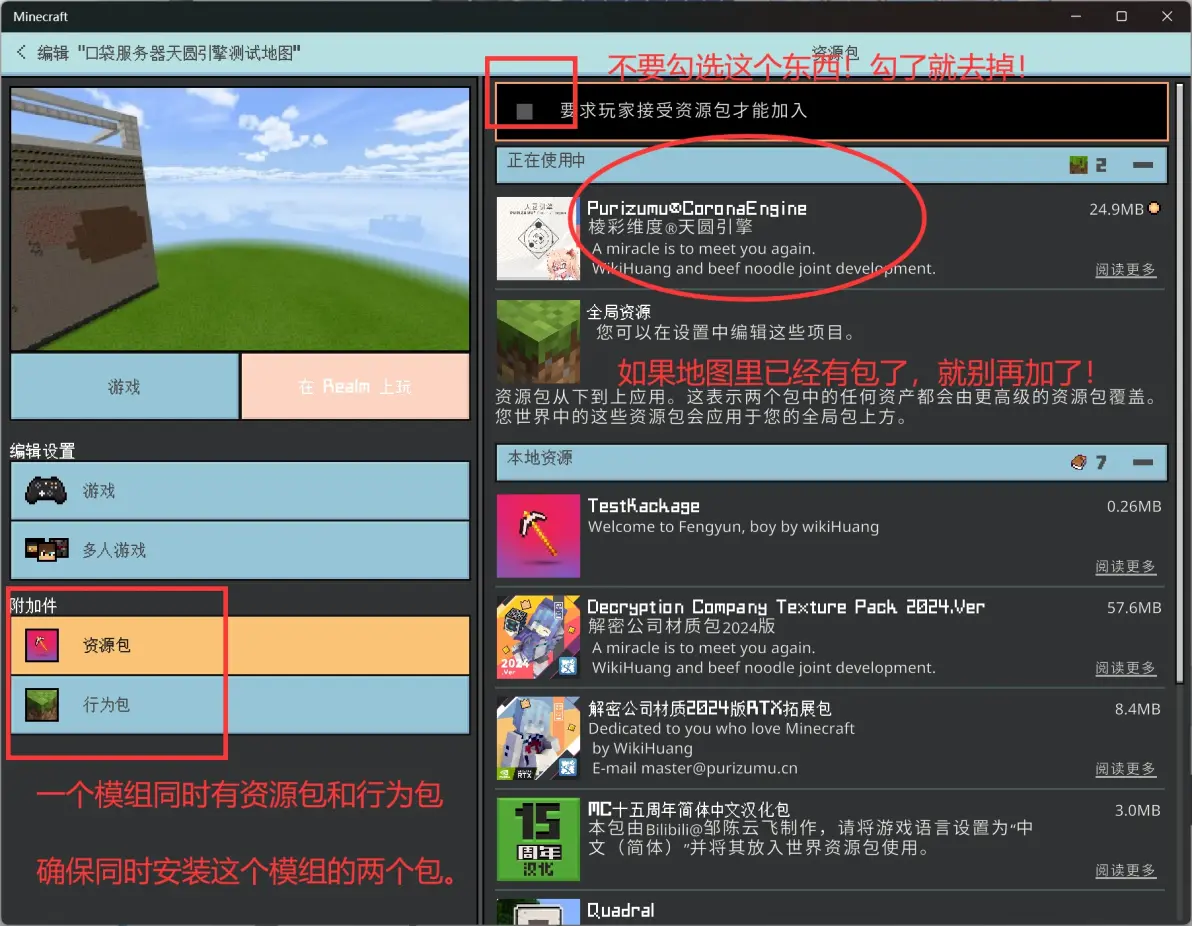Toggle 要求玩家接受资源包才能加入 checkbox
1192x926 pixels.
525,111
